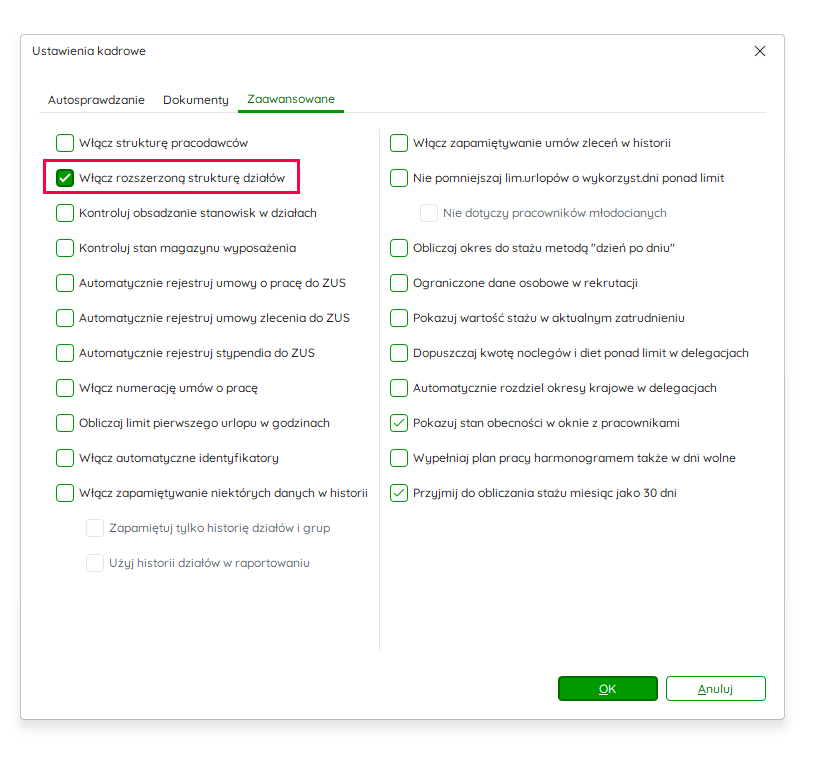Enable Włącz automatyczne identyfikatory checkbox
Viewport: 832px width, 778px height.
coord(65,458)
